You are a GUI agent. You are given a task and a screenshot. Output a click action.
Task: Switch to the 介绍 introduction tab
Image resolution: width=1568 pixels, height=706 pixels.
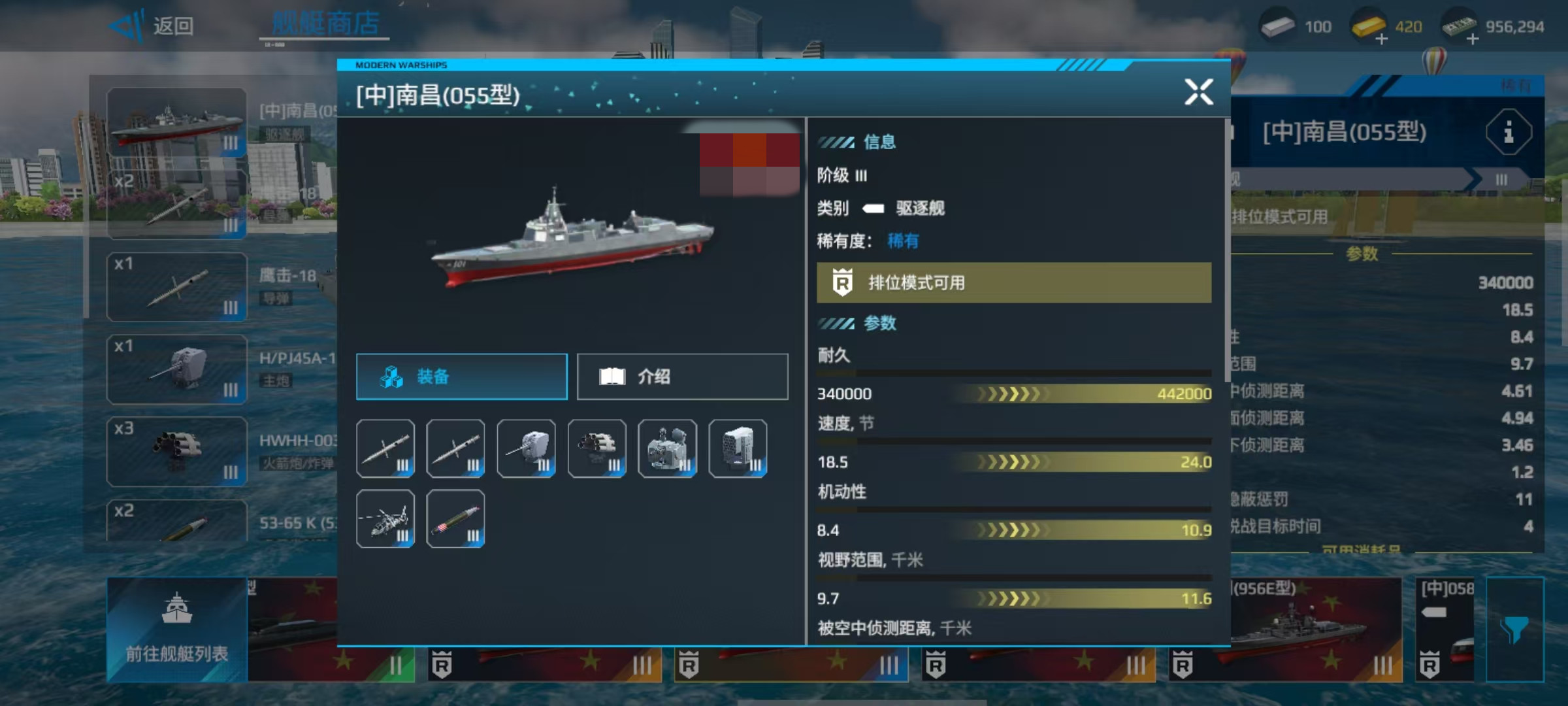click(683, 377)
